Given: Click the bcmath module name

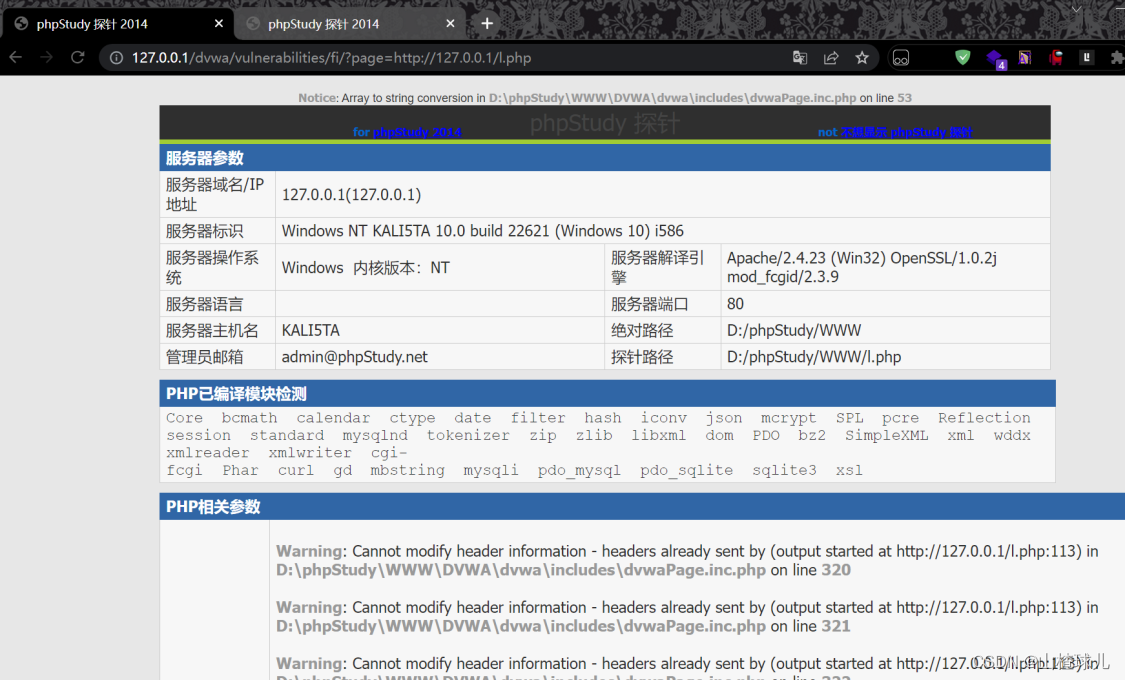Looking at the screenshot, I should pyautogui.click(x=249, y=418).
